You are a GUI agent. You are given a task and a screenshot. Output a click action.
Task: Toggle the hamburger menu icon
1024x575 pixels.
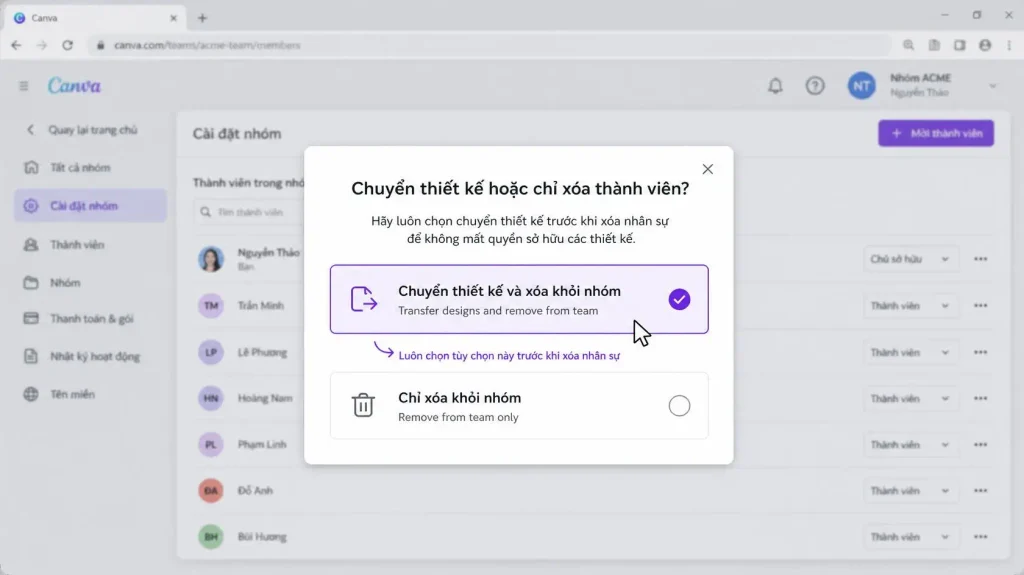(24, 86)
